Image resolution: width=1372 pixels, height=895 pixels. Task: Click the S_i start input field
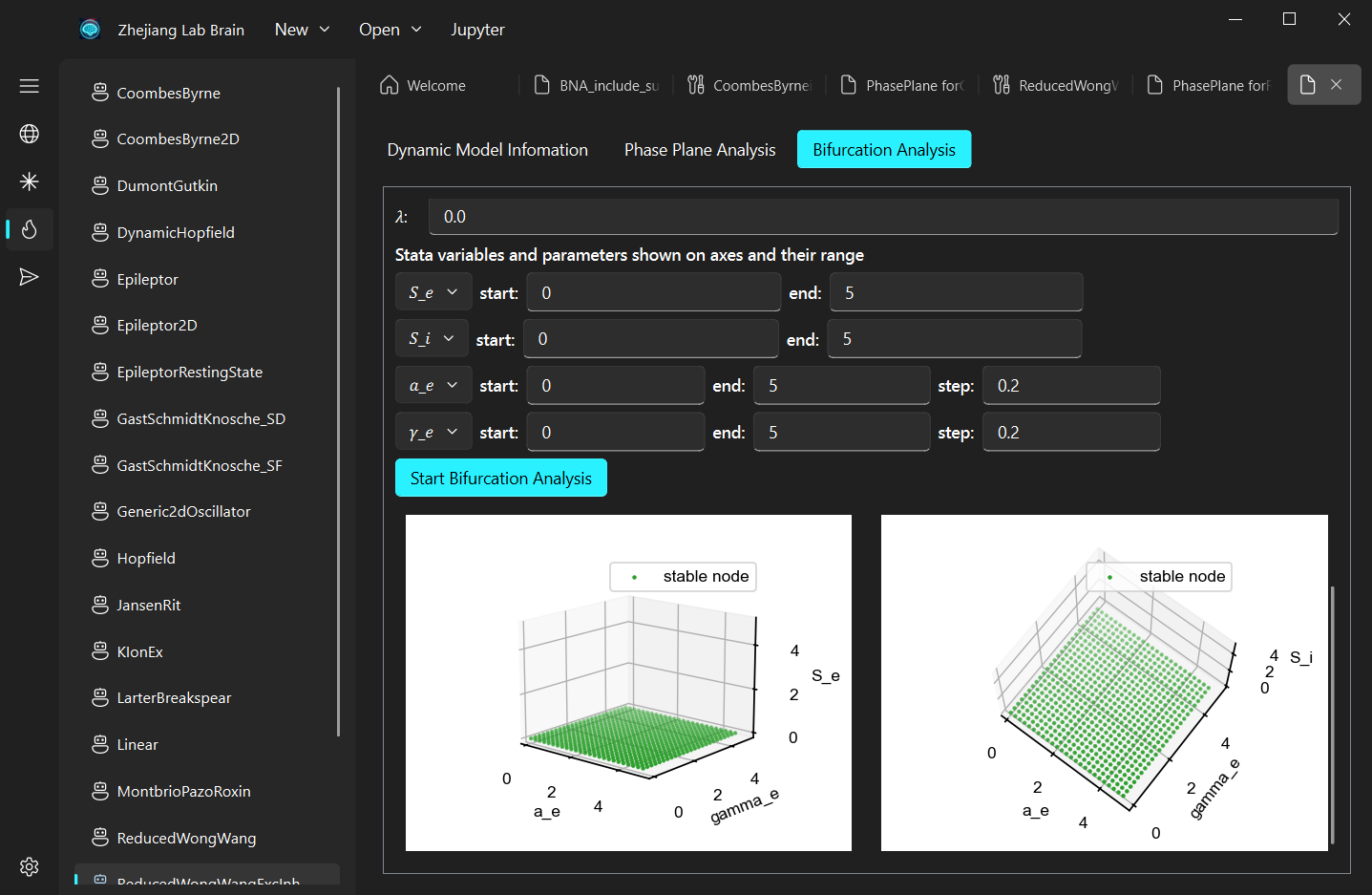pos(651,338)
